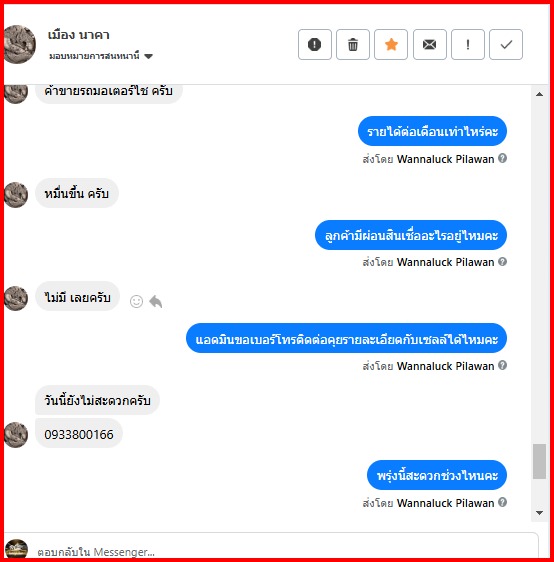Toggle the orange star follow-up button
This screenshot has height=562, width=554.
pos(391,44)
